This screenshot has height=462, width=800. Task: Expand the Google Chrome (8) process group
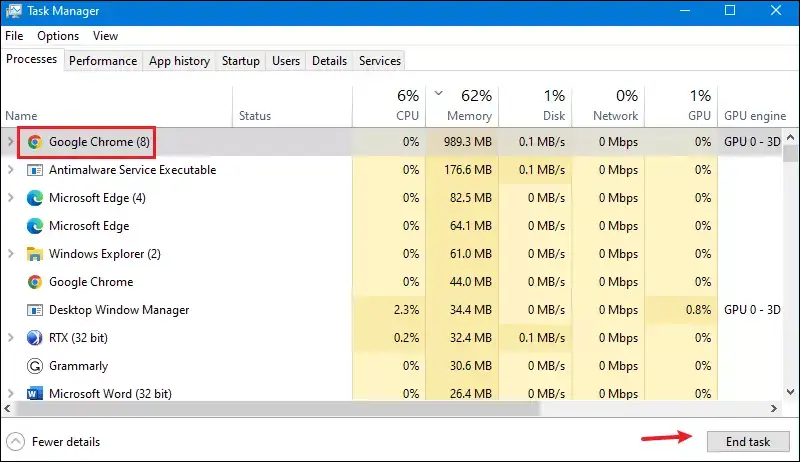(x=10, y=142)
